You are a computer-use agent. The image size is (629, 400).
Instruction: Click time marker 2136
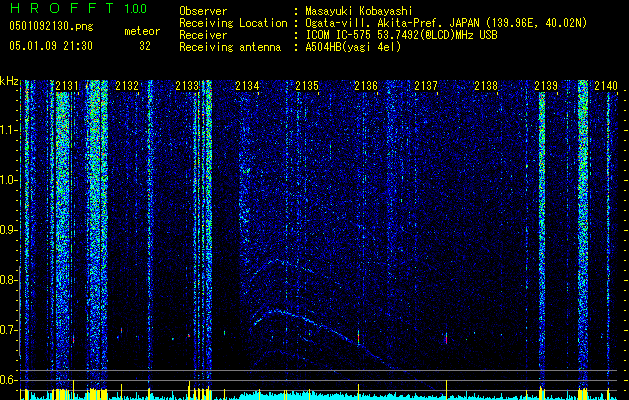click(366, 86)
